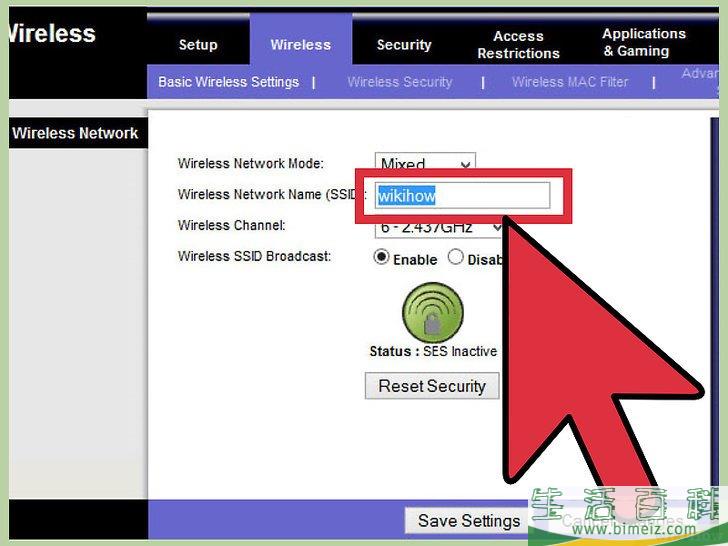Click the Wireless Network Name SSID field

pyautogui.click(x=462, y=196)
